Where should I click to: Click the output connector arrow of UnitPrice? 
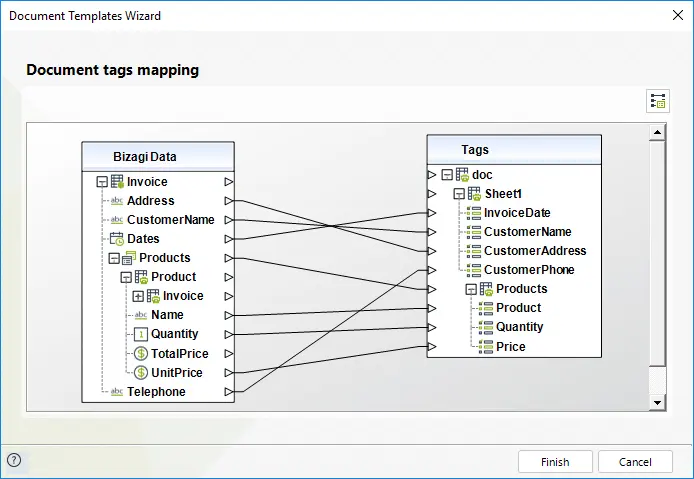tap(229, 373)
